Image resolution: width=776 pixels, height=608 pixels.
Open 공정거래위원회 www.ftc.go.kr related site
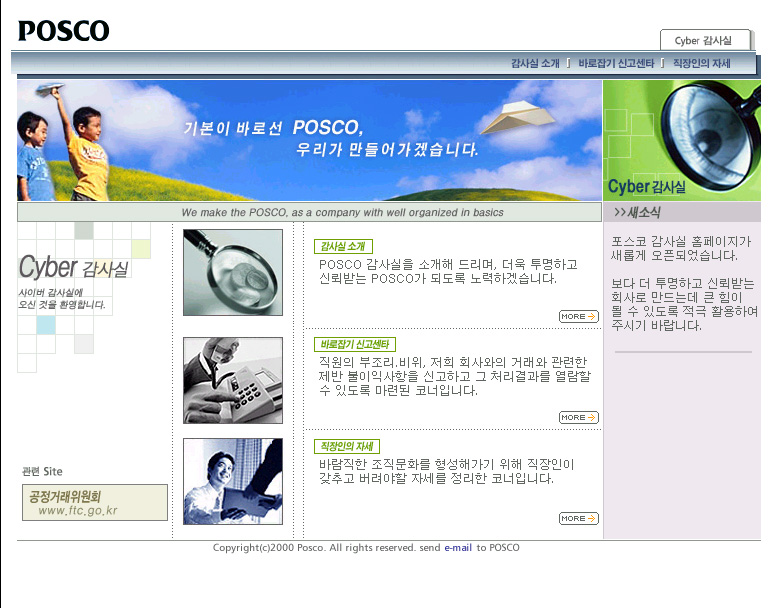tap(95, 503)
